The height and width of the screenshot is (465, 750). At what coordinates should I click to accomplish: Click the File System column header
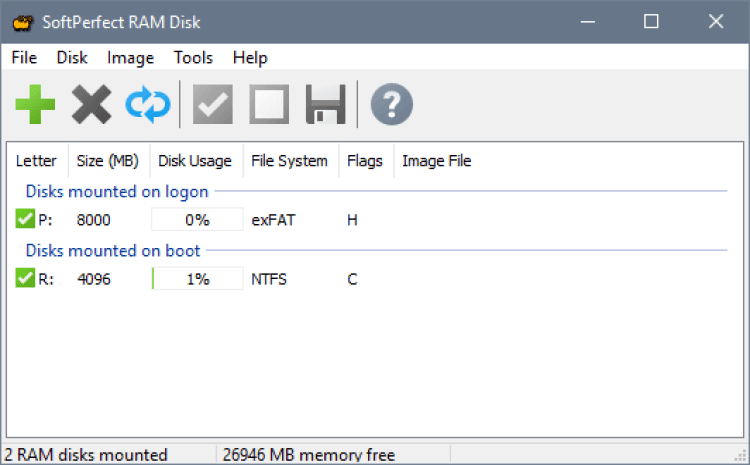(x=289, y=160)
